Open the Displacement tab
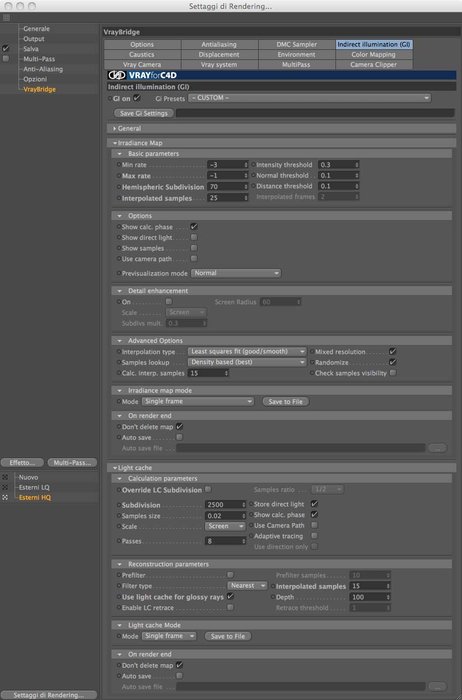 click(219, 54)
